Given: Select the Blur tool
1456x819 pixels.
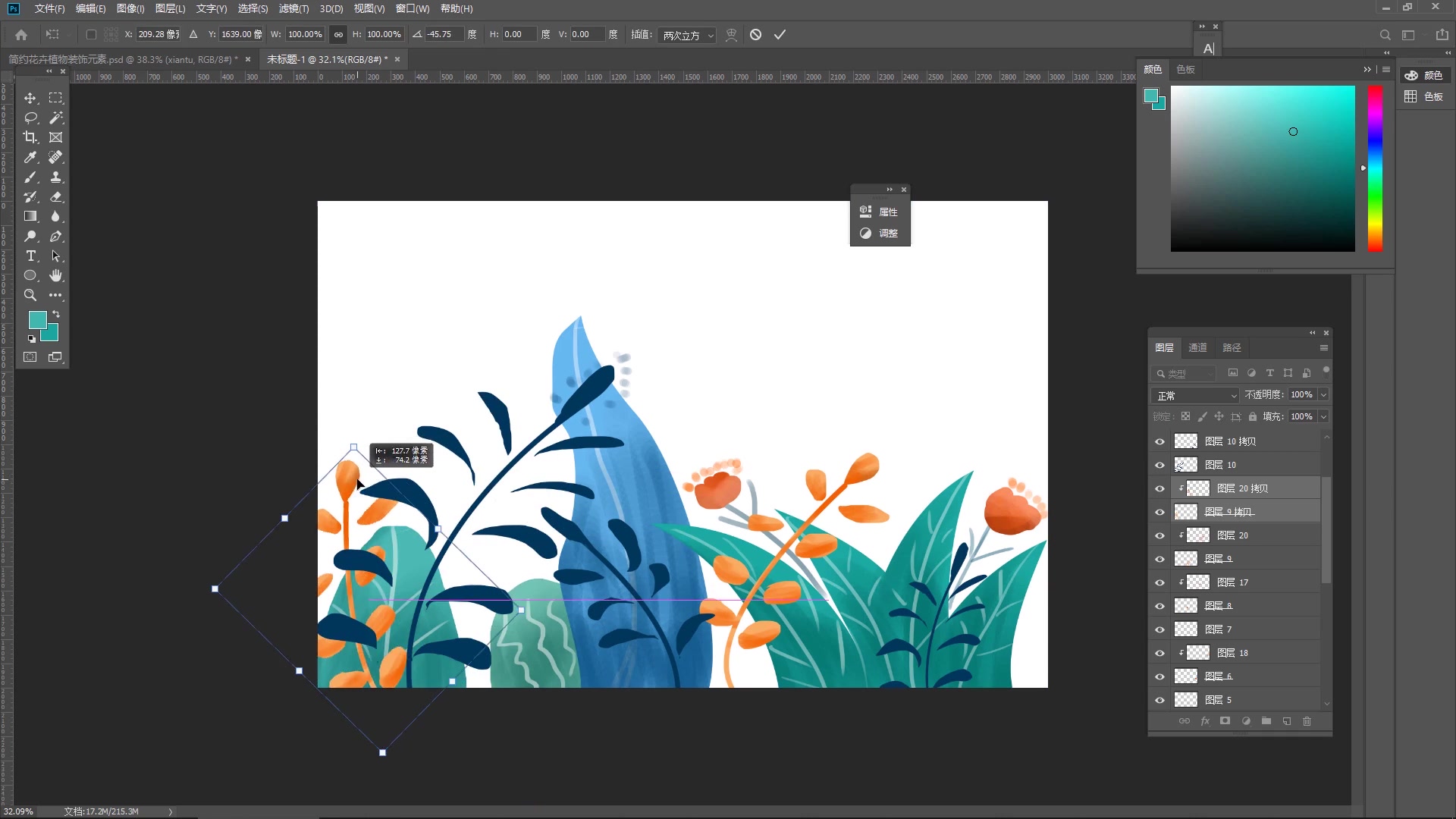Looking at the screenshot, I should pos(55,216).
